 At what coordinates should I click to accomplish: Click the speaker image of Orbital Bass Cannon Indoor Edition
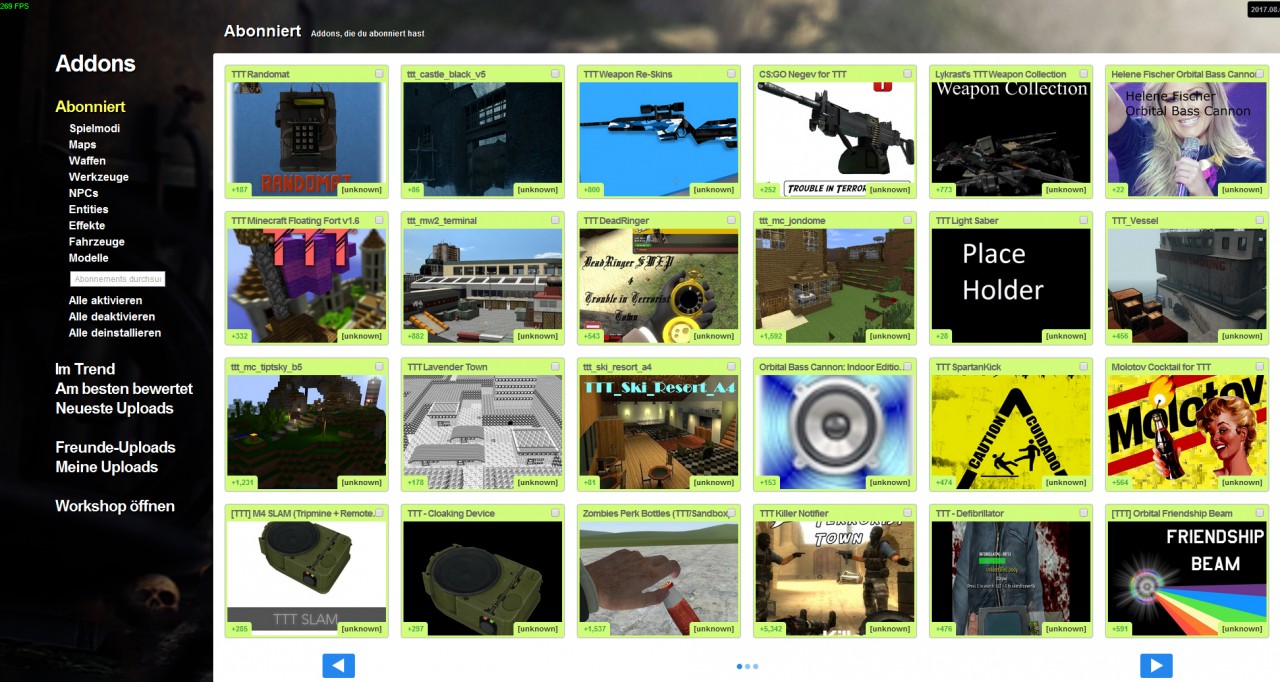click(x=835, y=432)
